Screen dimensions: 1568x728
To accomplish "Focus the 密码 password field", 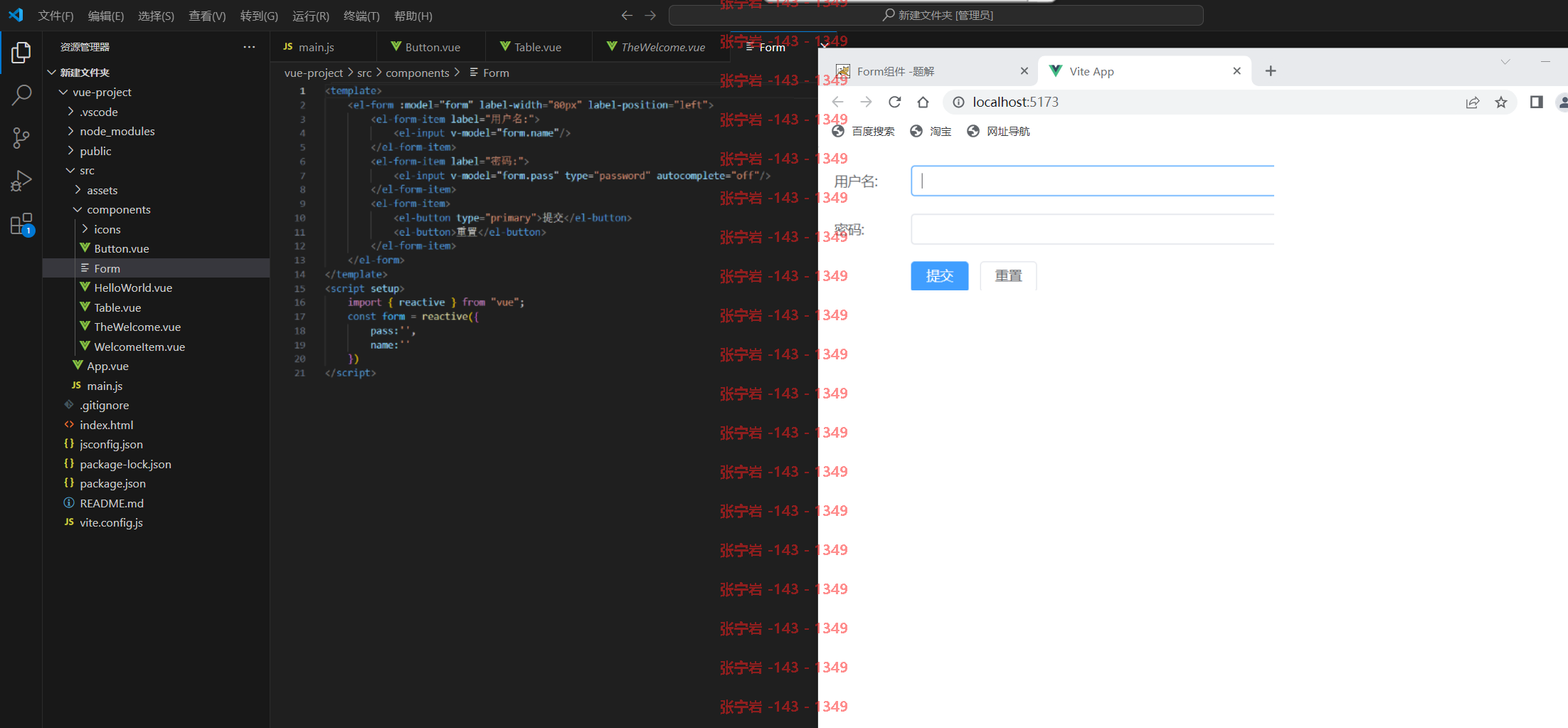I will coord(1093,229).
